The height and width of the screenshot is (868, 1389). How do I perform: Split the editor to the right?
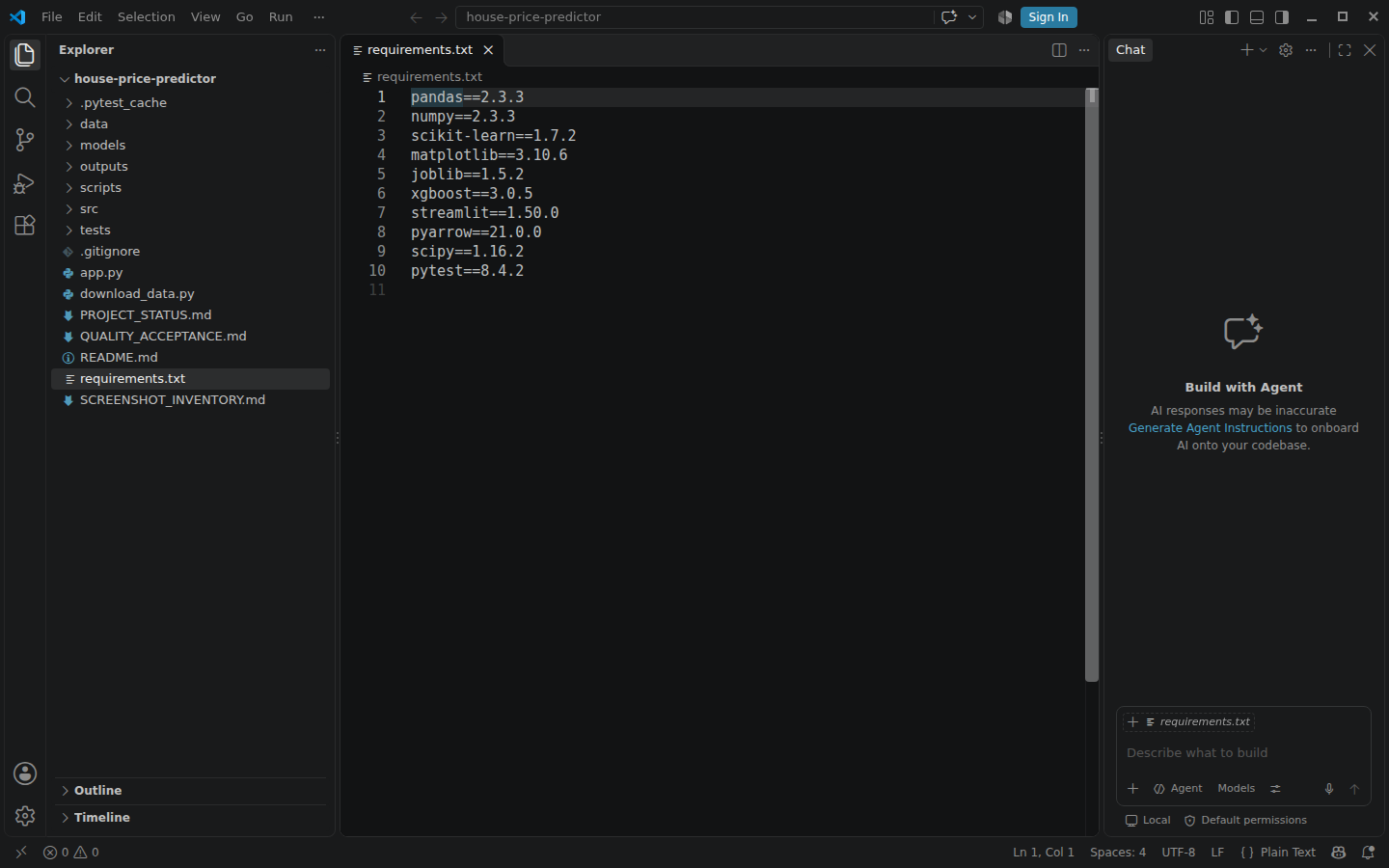tap(1059, 50)
